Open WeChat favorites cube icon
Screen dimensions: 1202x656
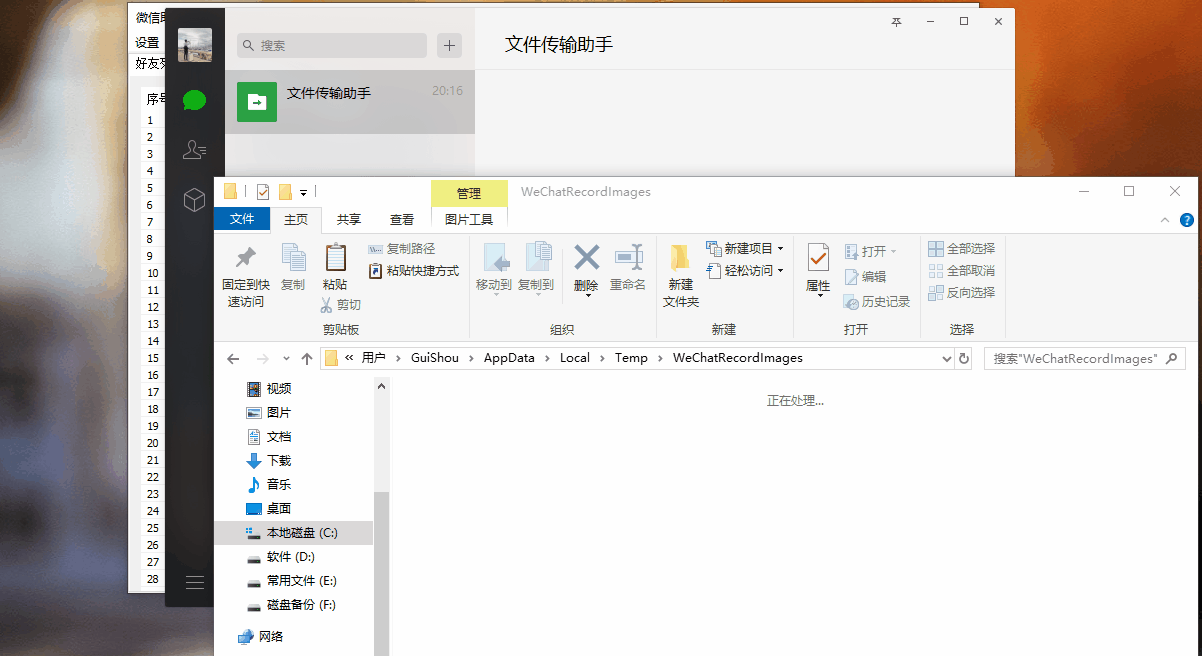pos(194,200)
